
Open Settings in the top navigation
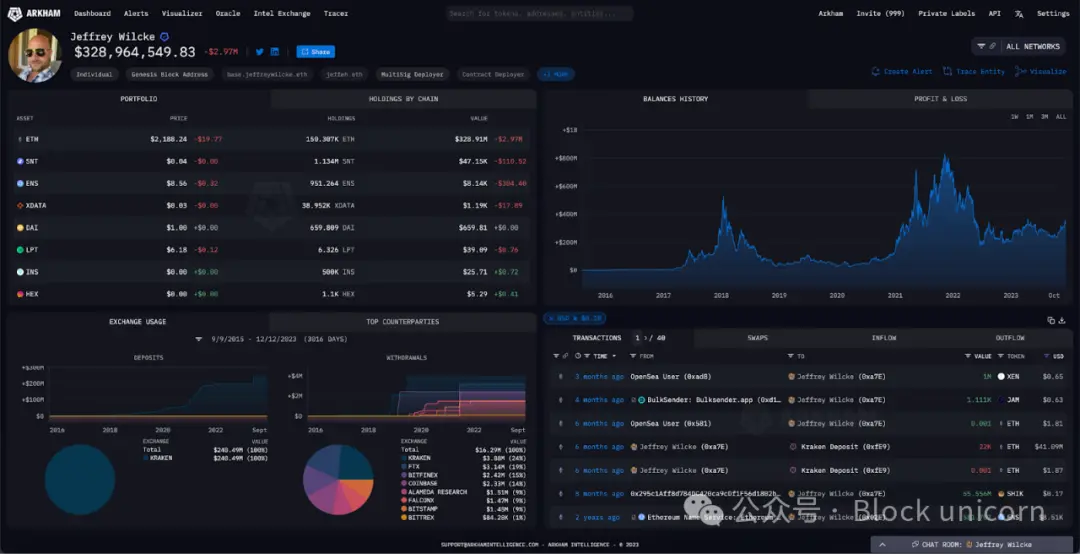click(x=1052, y=14)
